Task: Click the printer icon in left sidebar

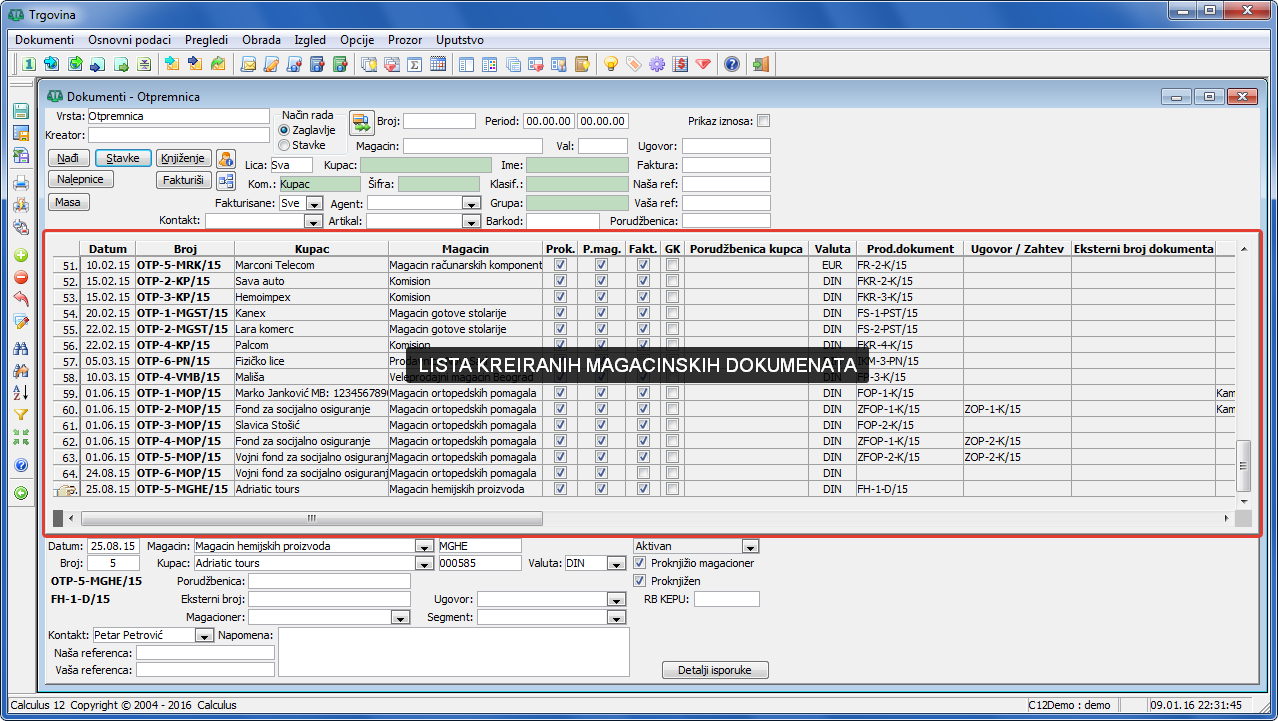Action: (x=20, y=183)
